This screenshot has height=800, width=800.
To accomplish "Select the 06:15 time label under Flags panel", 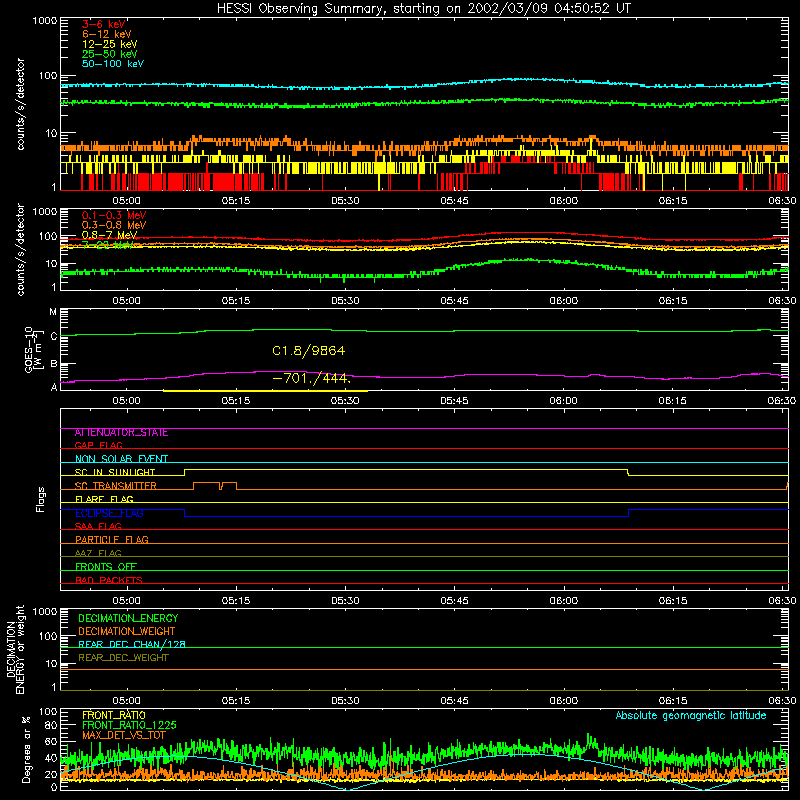I will click(x=673, y=601).
